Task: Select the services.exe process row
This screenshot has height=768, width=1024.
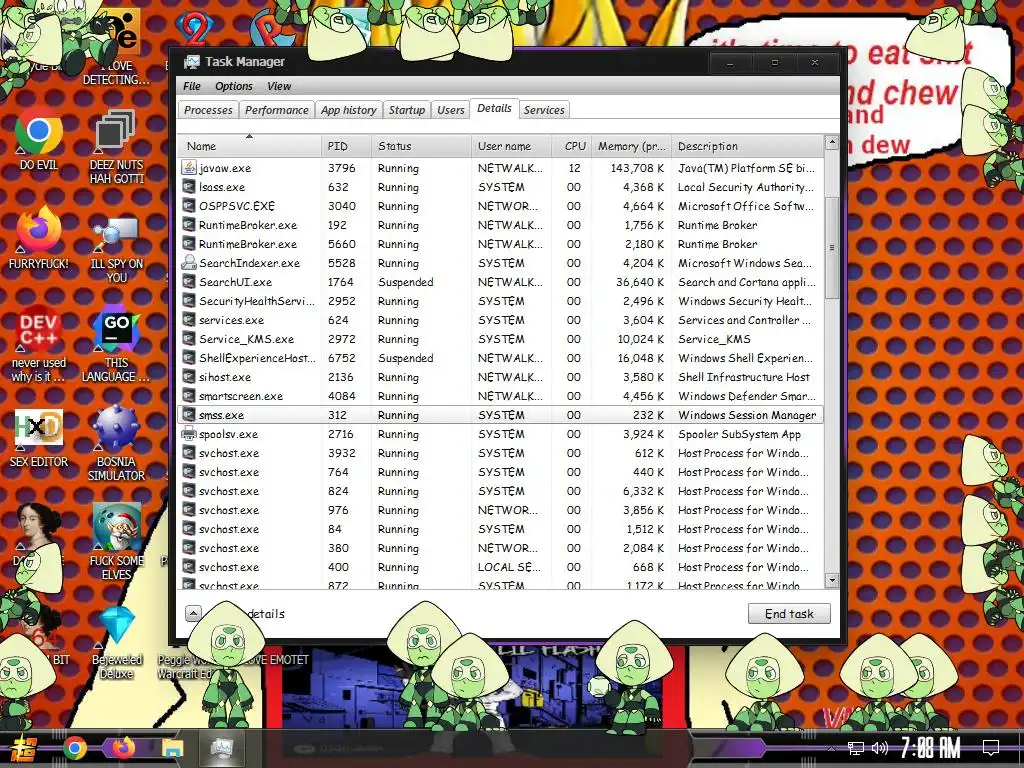Action: pyautogui.click(x=500, y=320)
